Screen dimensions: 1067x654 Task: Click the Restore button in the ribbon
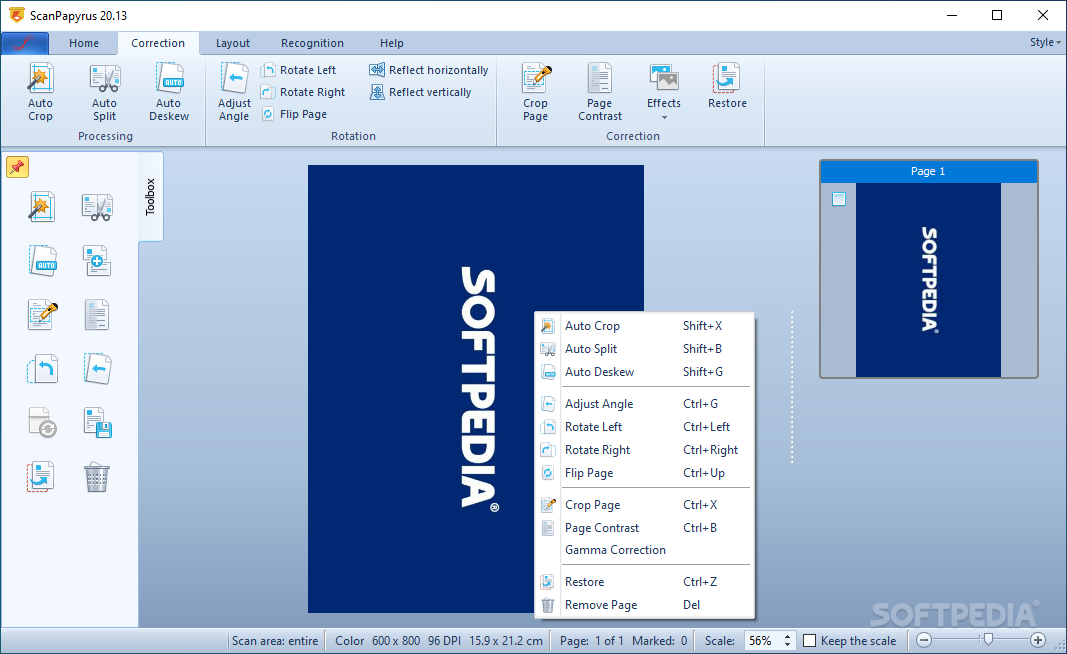[727, 87]
